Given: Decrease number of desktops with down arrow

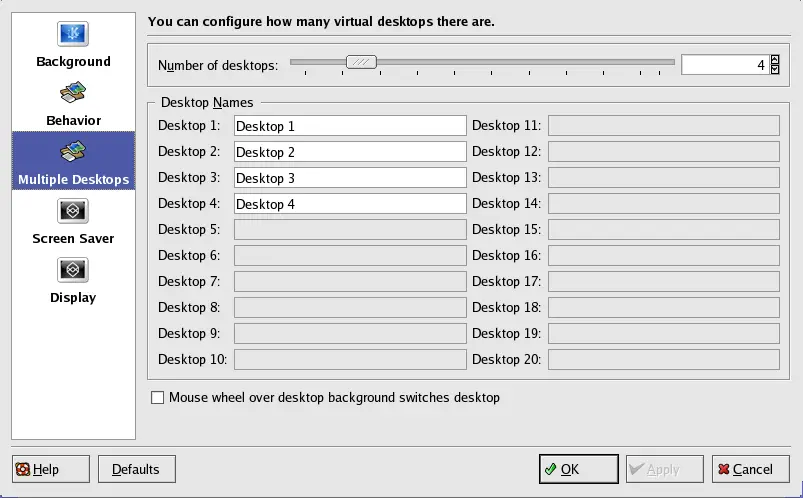Looking at the screenshot, I should pyautogui.click(x=774, y=70).
